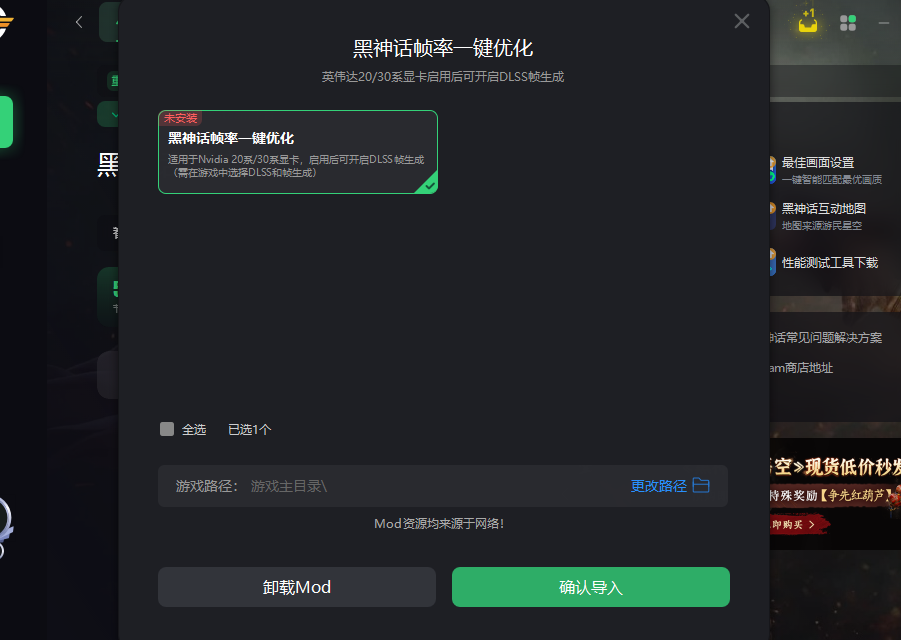
Task: Click the 游戏路径 input field
Action: (442, 486)
